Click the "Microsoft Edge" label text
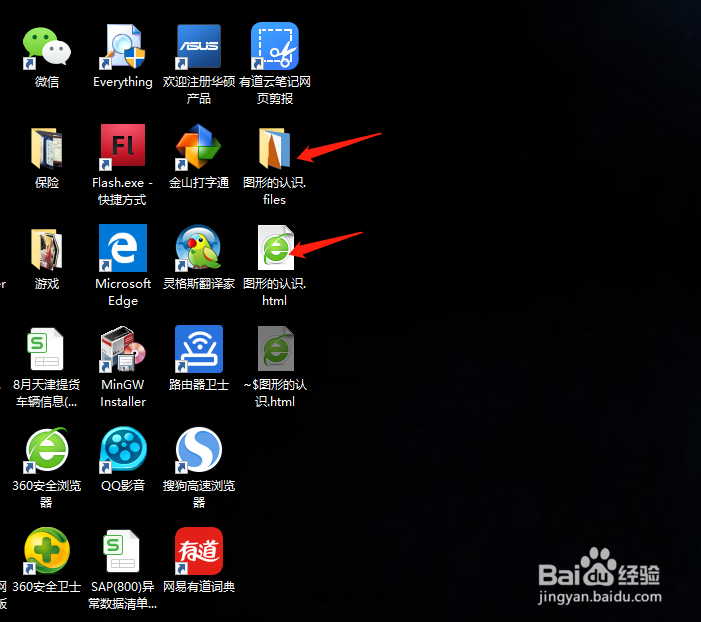701x622 pixels. [123, 292]
